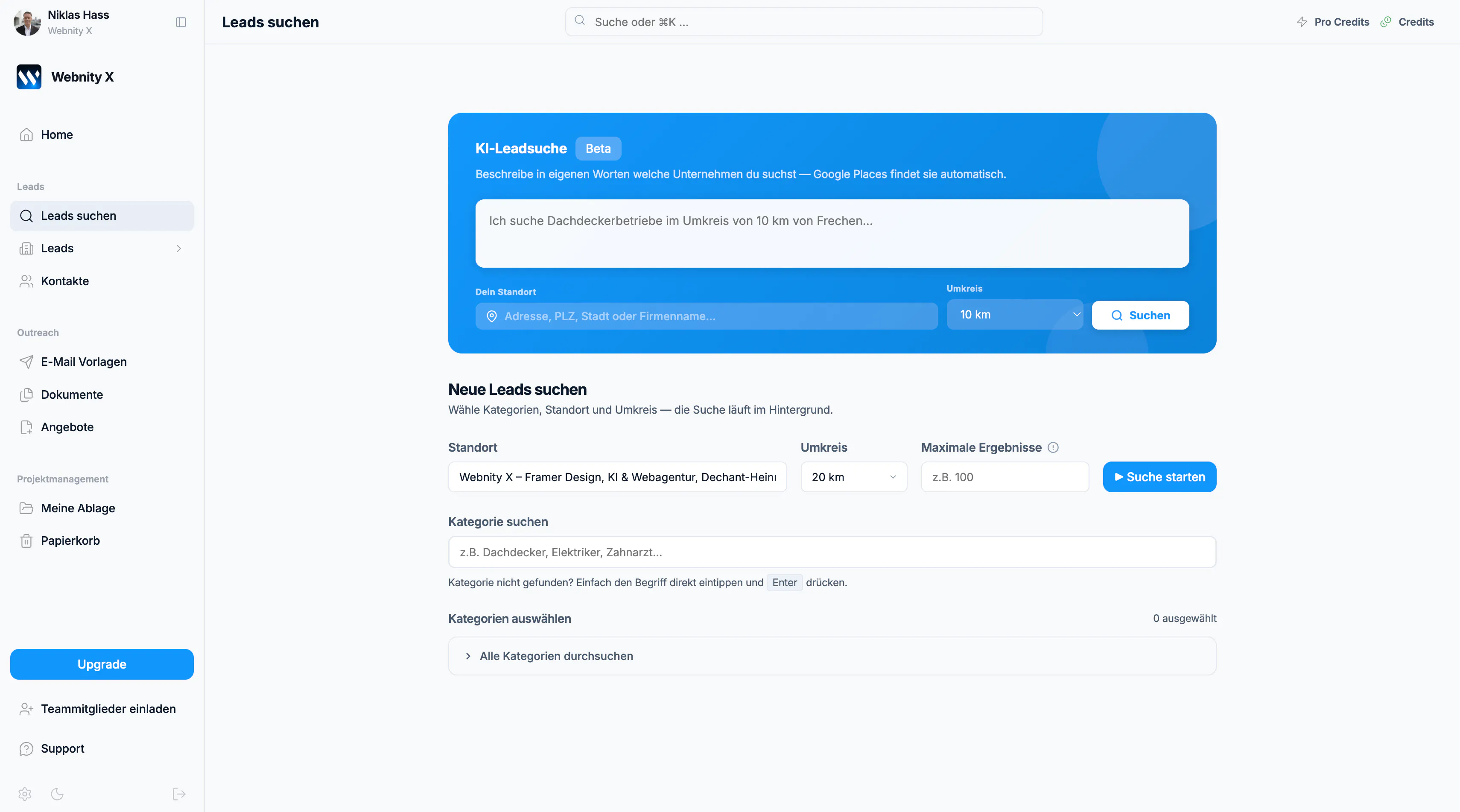1460x812 pixels.
Task: Click the Leads building icon
Action: pos(26,248)
